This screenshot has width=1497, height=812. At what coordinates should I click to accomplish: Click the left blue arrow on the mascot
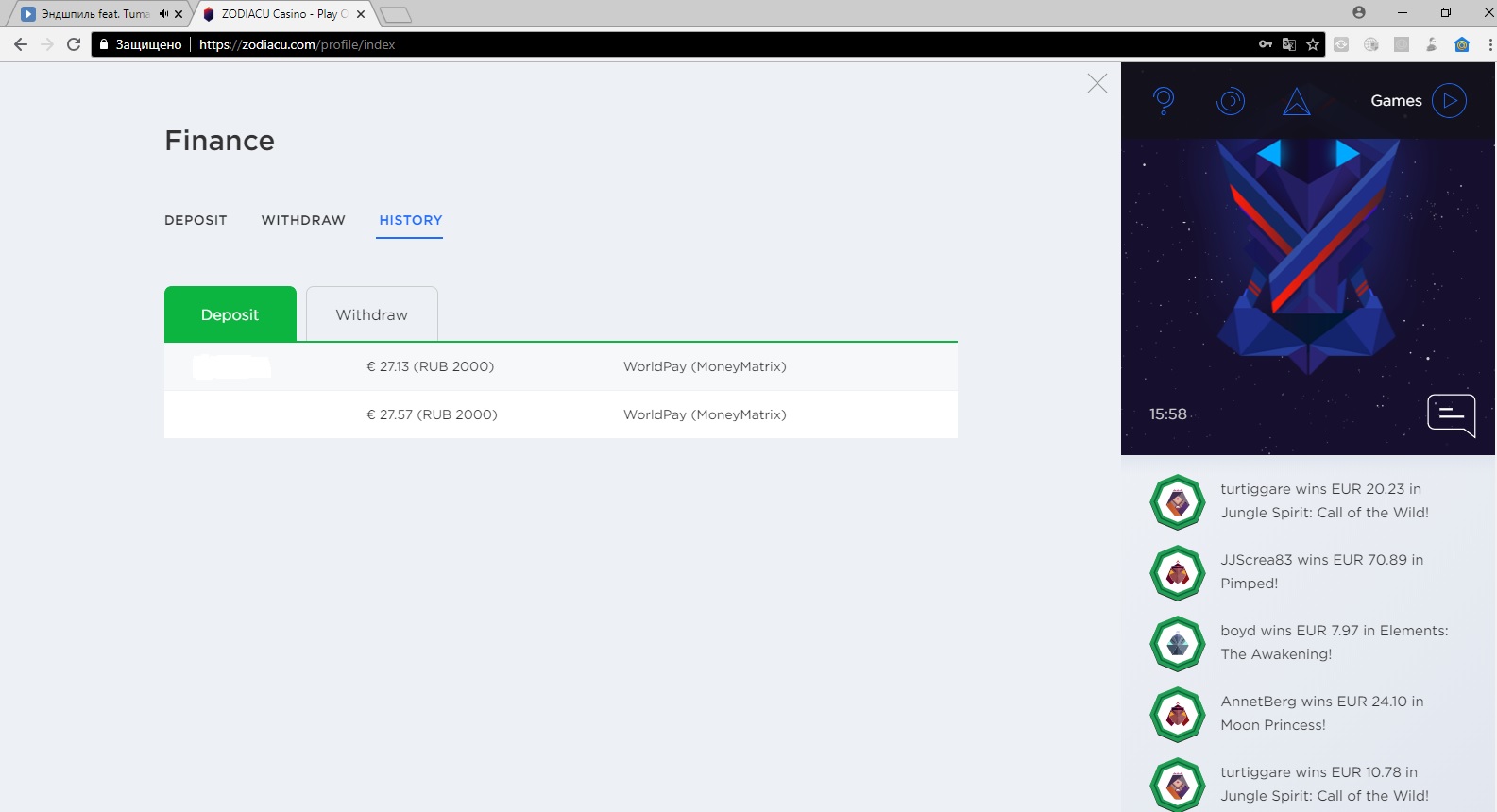[1269, 153]
